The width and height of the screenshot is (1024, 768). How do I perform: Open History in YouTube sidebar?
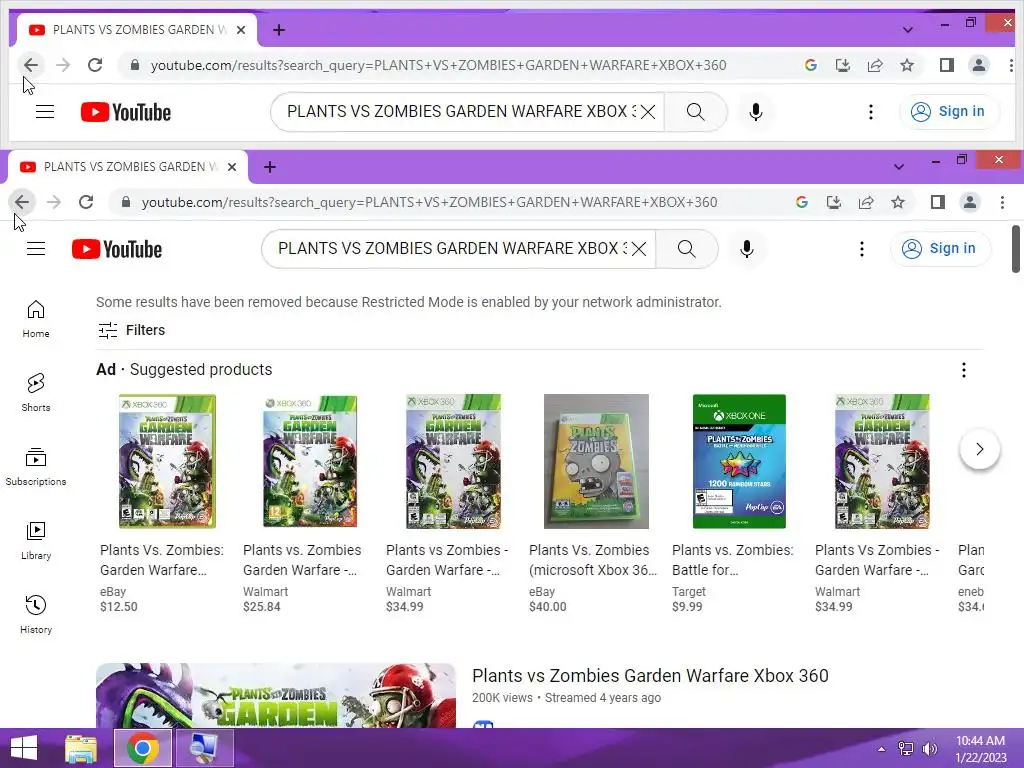coord(36,615)
